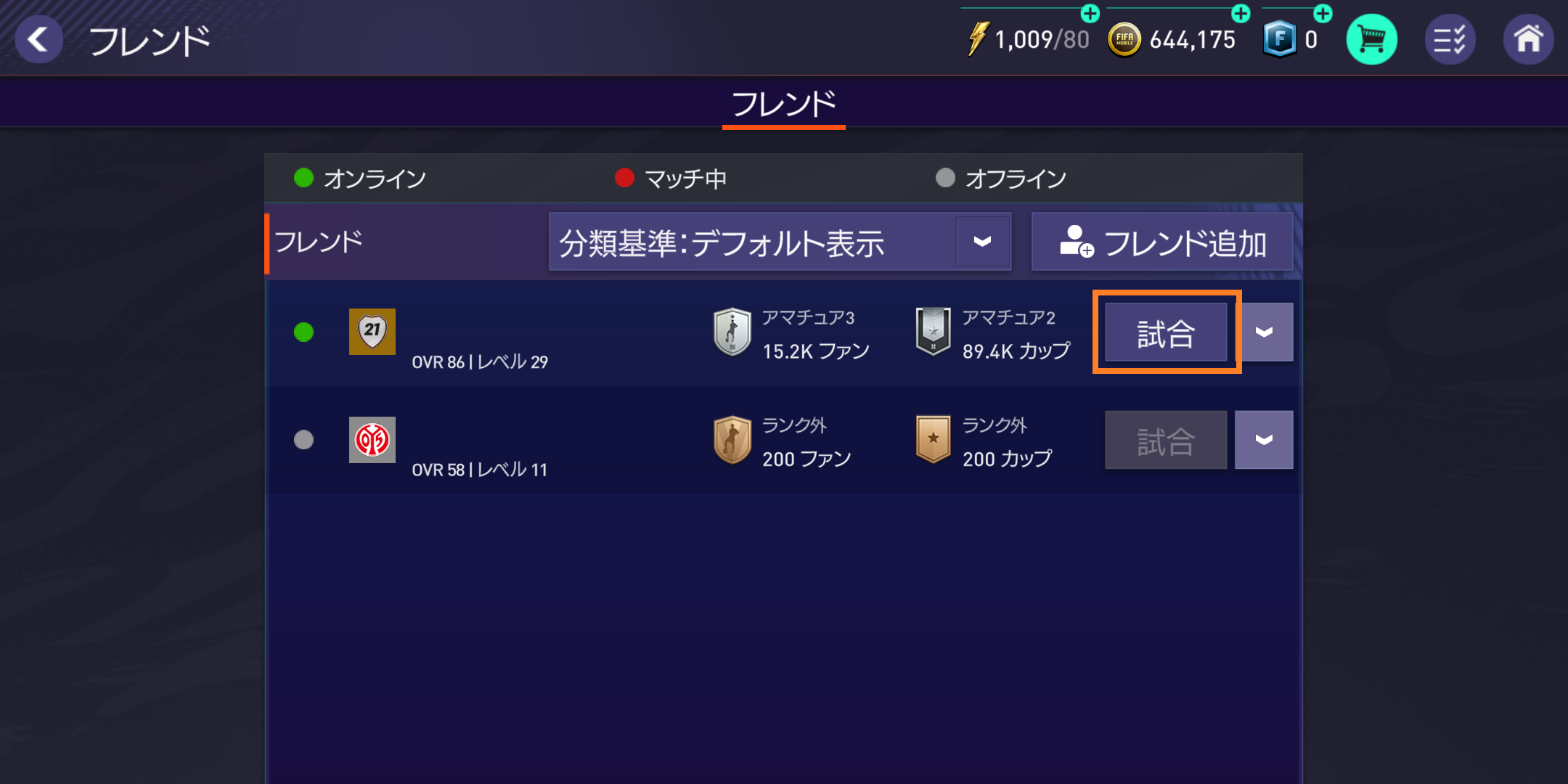Image resolution: width=1568 pixels, height=784 pixels.
Task: Click the アマチュア2 cup rank shield
Action: (933, 332)
